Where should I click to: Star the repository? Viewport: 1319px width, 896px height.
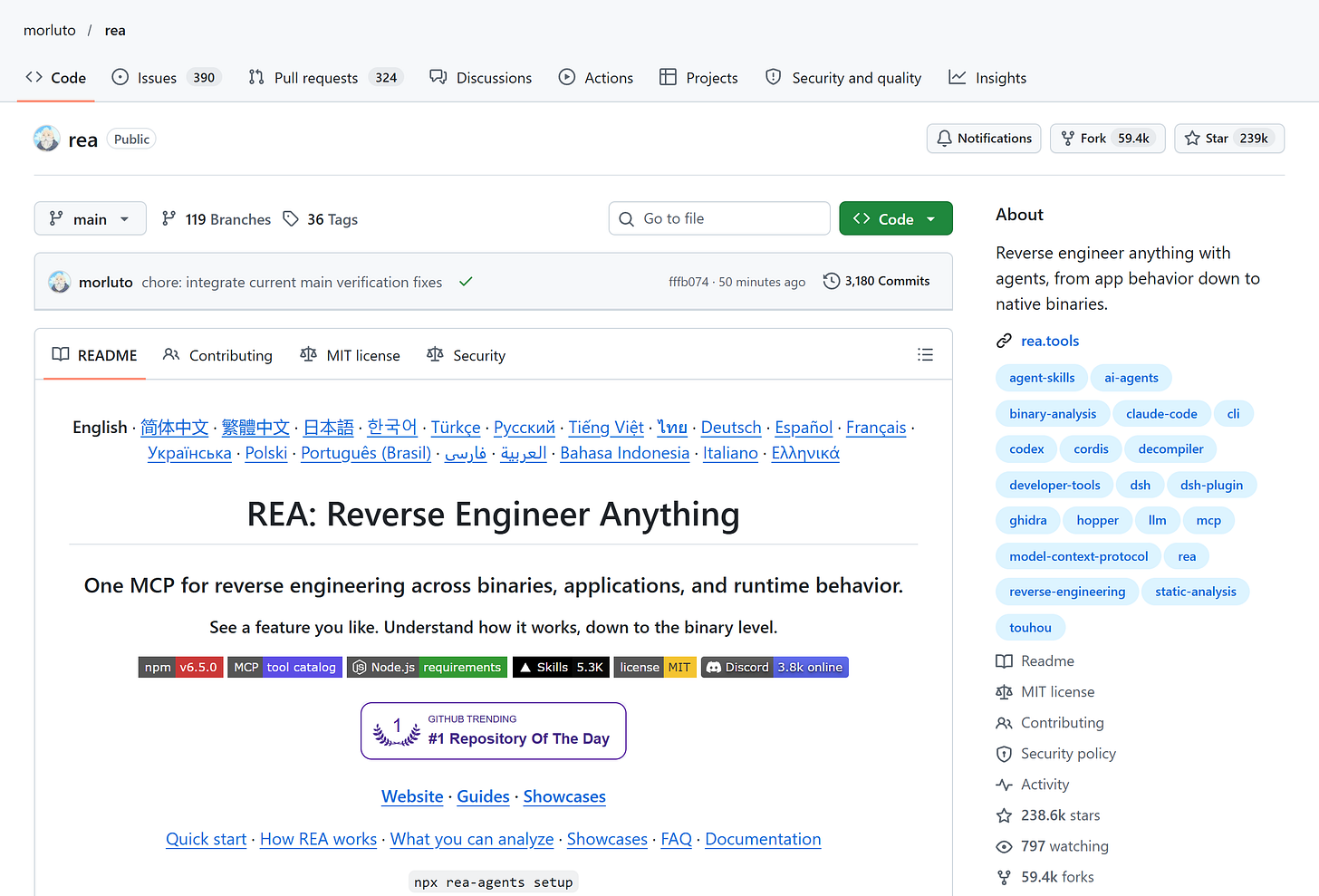tap(1229, 139)
